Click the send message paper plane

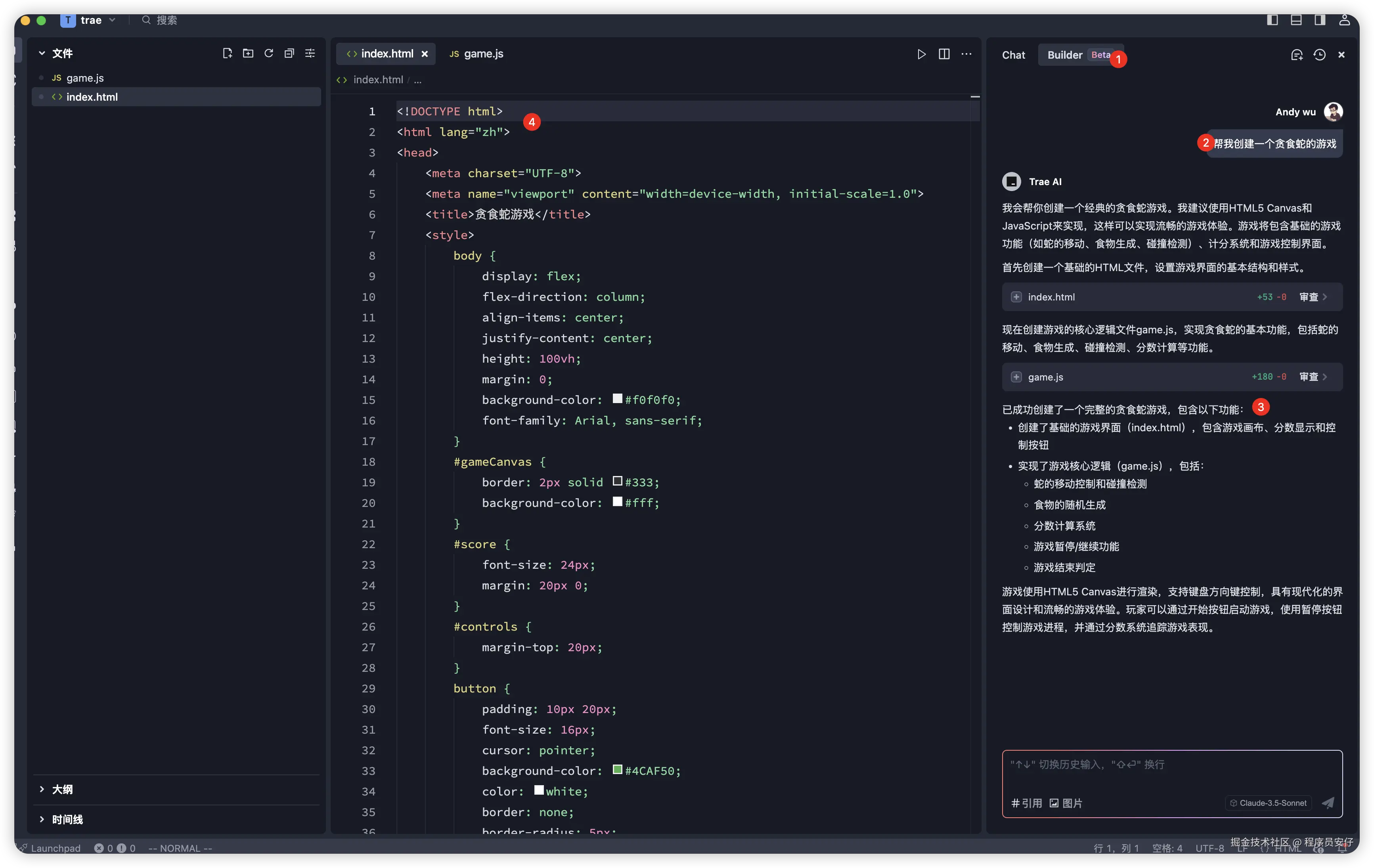[x=1328, y=803]
